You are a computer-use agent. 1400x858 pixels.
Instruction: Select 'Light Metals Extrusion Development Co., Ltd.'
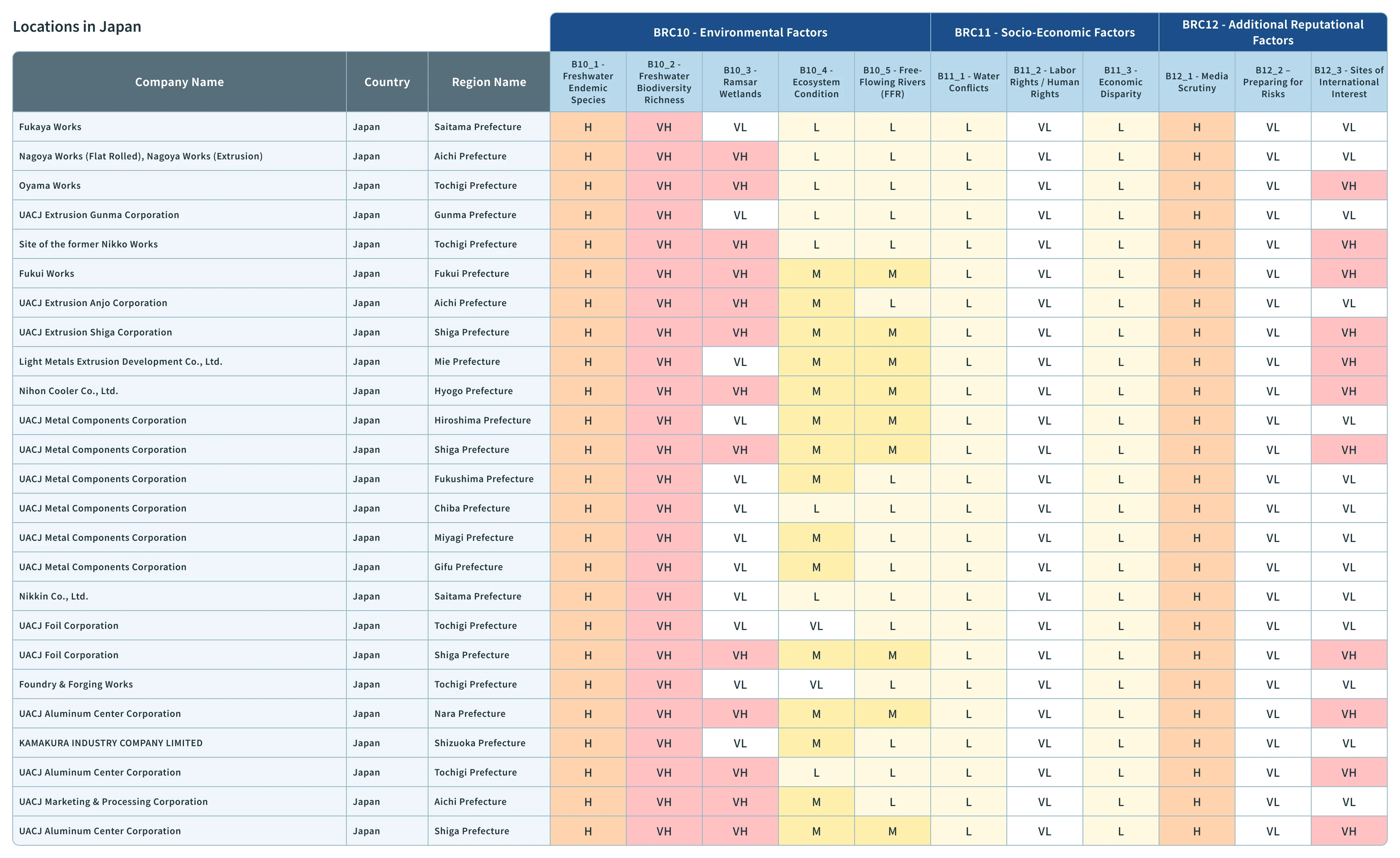(120, 362)
